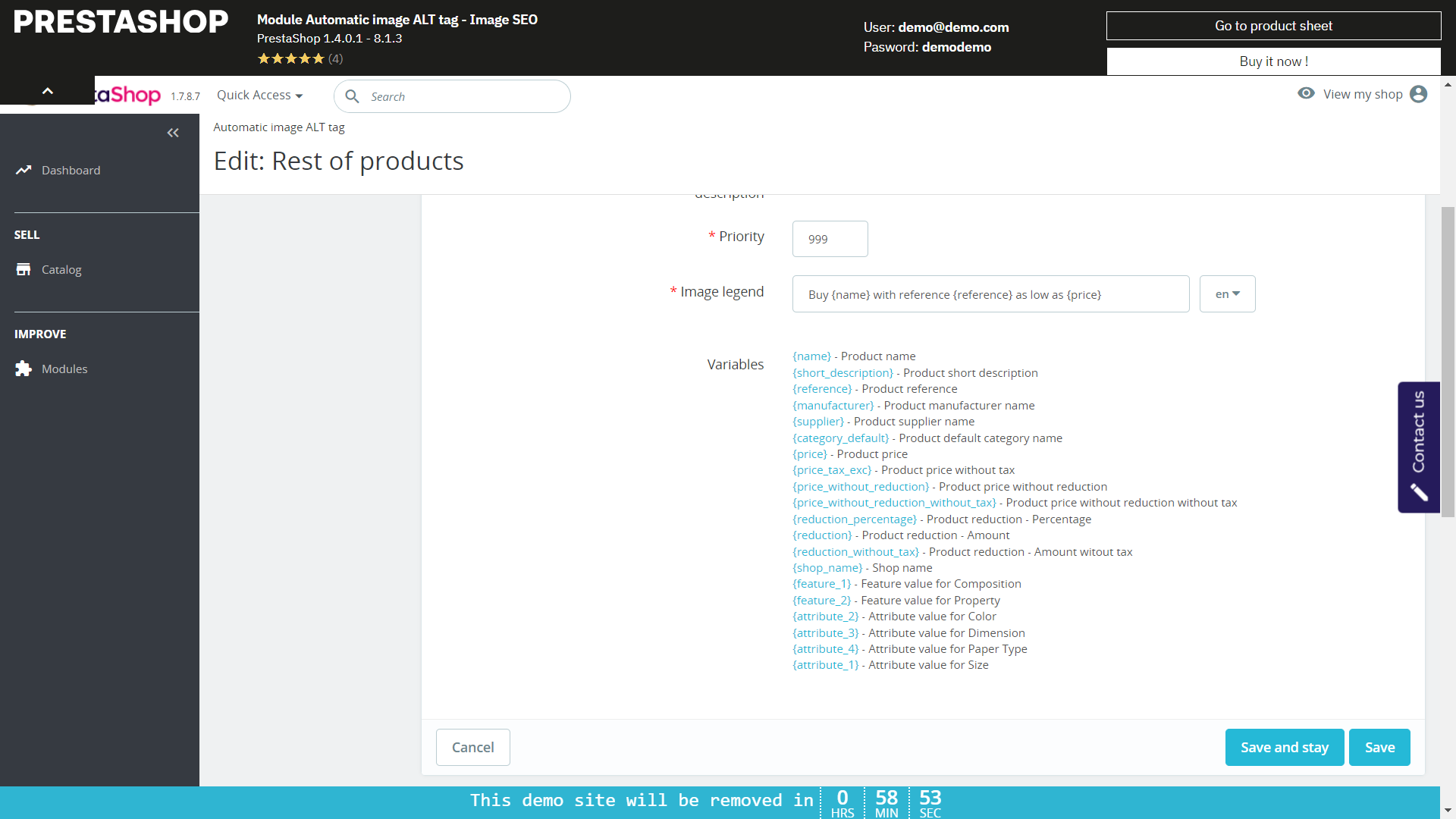This screenshot has height=819, width=1456.
Task: Click the Save and stay button
Action: click(1284, 747)
